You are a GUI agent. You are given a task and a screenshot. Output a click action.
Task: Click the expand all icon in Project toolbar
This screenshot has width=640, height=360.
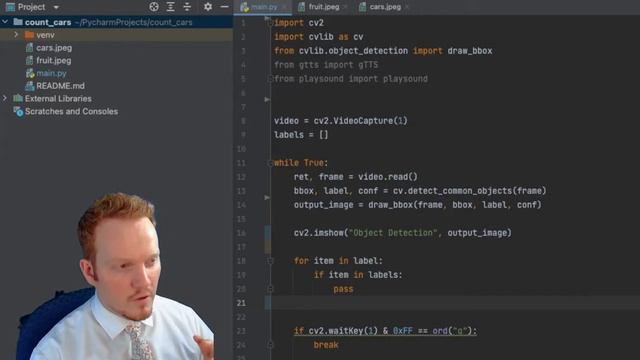click(x=171, y=7)
